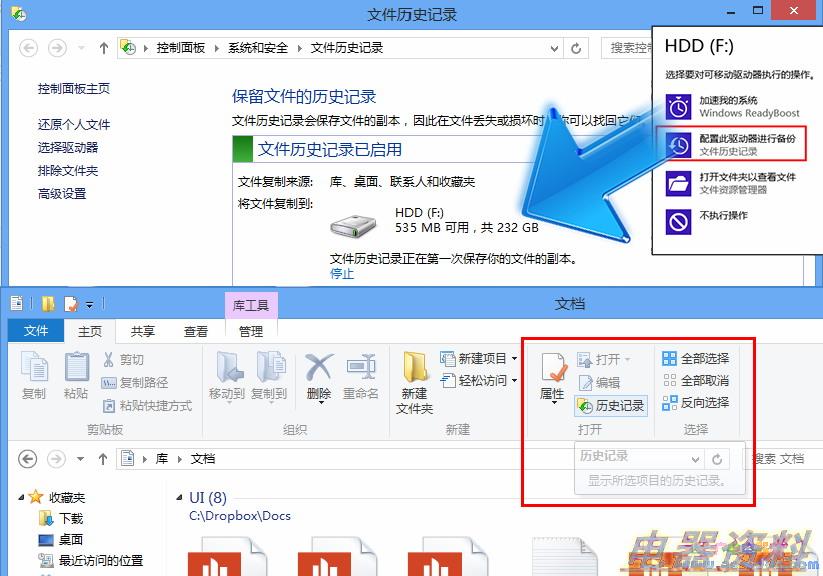Open 还原个人文件 in the left pane

click(x=74, y=125)
